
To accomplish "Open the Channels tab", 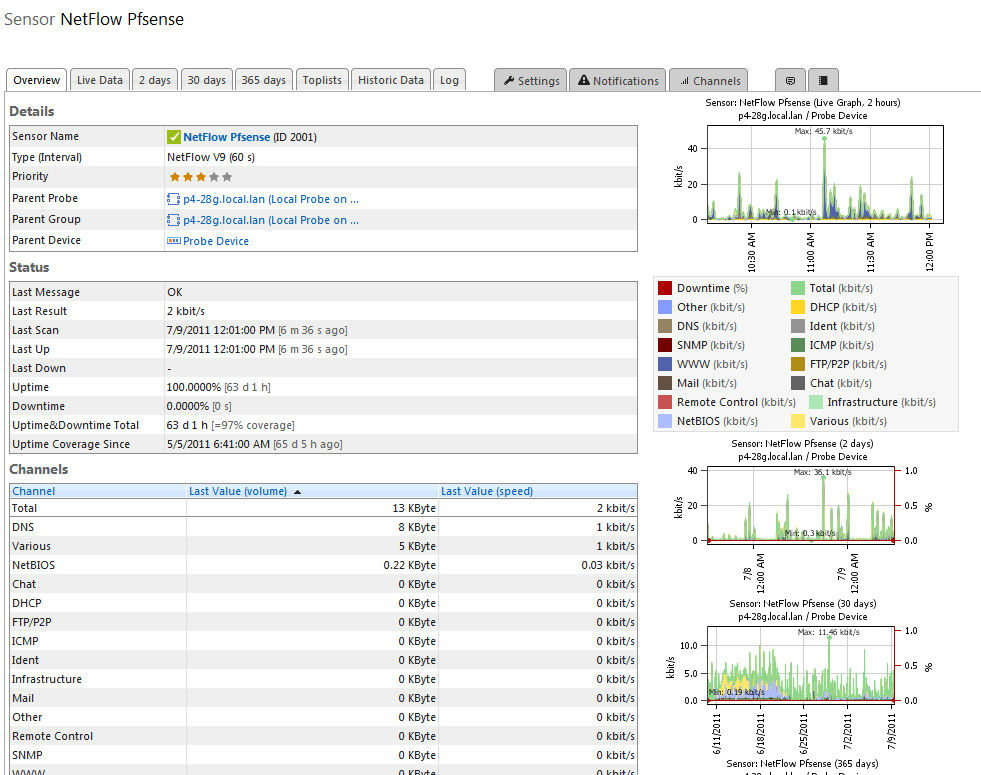I will coord(709,81).
